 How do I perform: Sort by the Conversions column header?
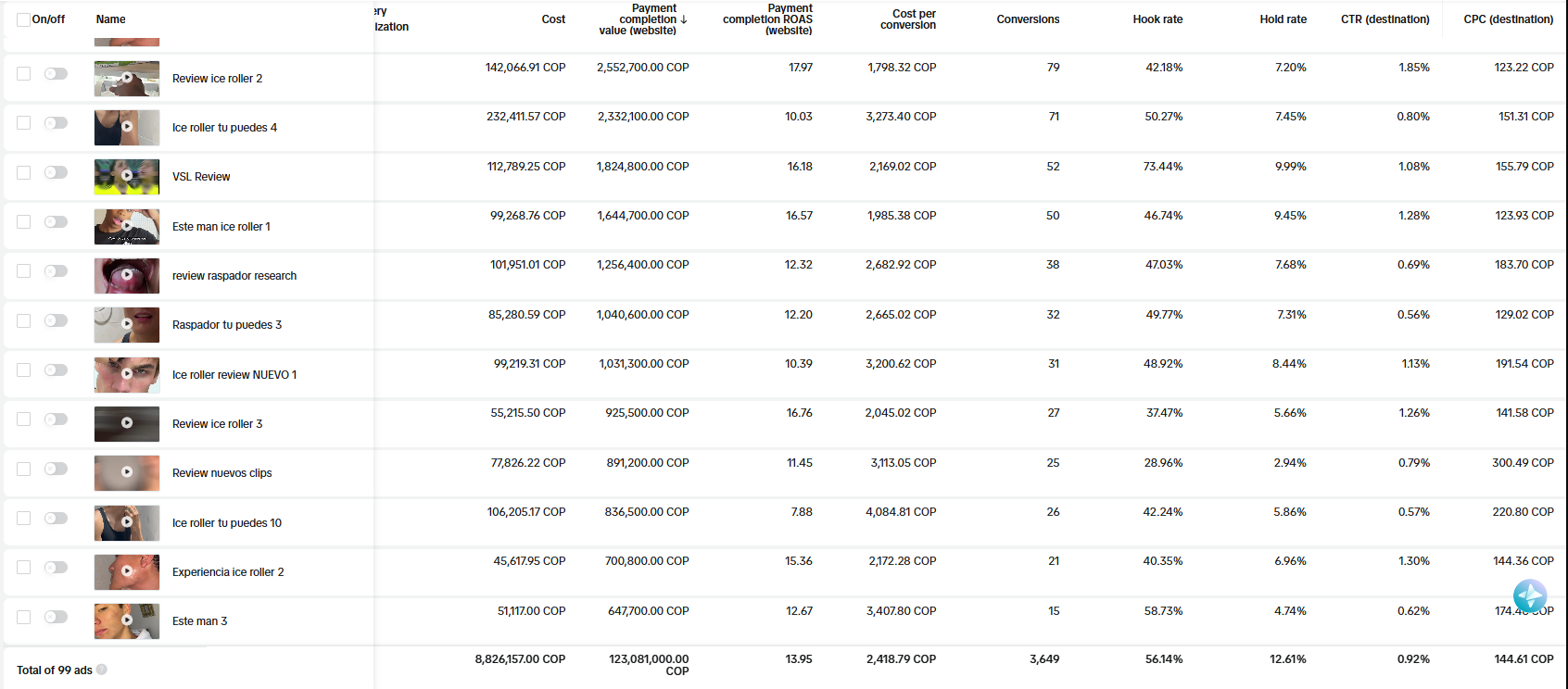pyautogui.click(x=1028, y=19)
